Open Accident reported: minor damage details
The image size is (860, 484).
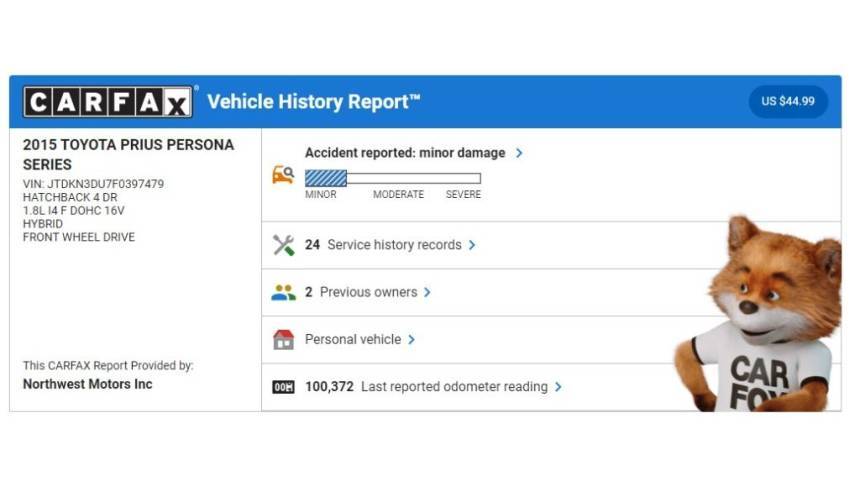tap(405, 153)
